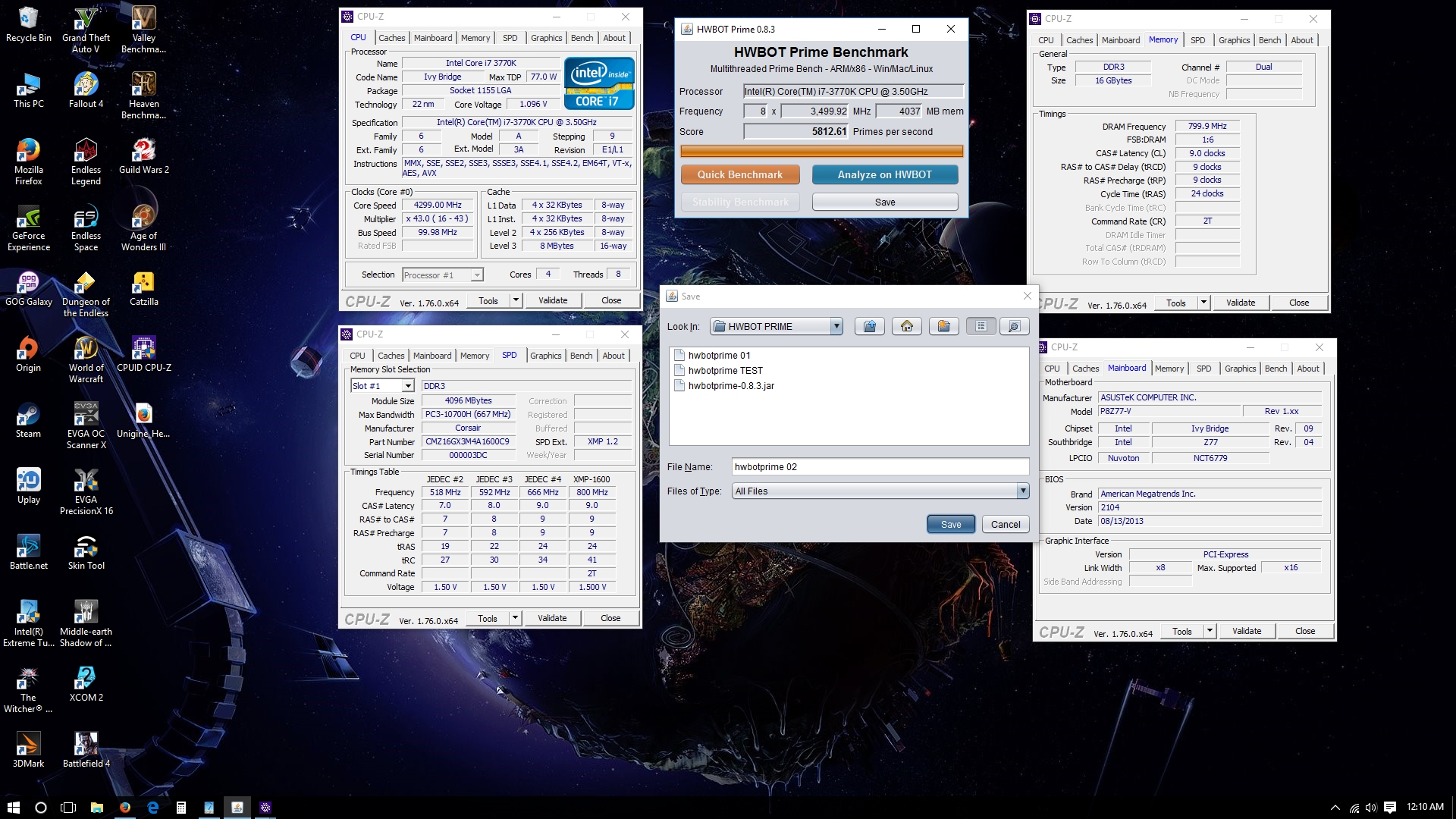The image size is (1456, 819).
Task: Open GOG Galaxy desktop icon
Action: (29, 288)
